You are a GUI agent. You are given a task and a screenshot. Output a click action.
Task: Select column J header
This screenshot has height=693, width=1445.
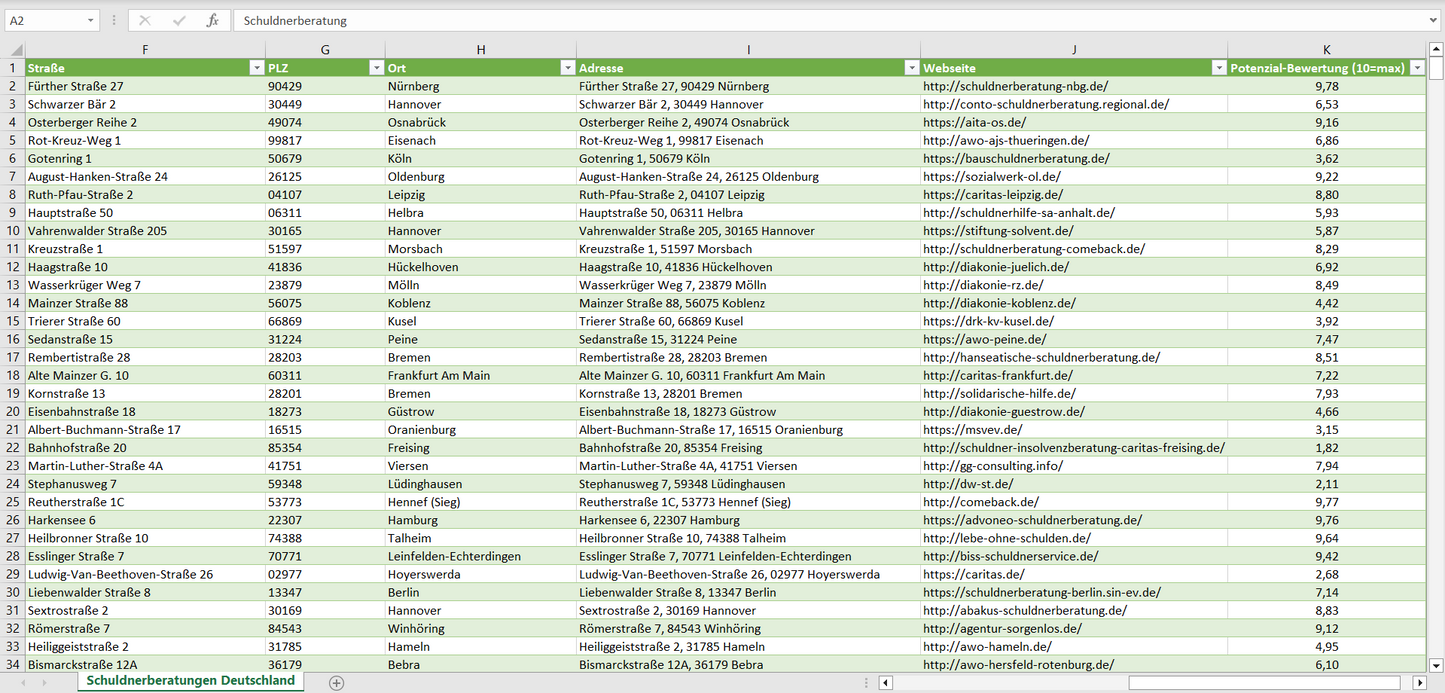coord(1073,50)
